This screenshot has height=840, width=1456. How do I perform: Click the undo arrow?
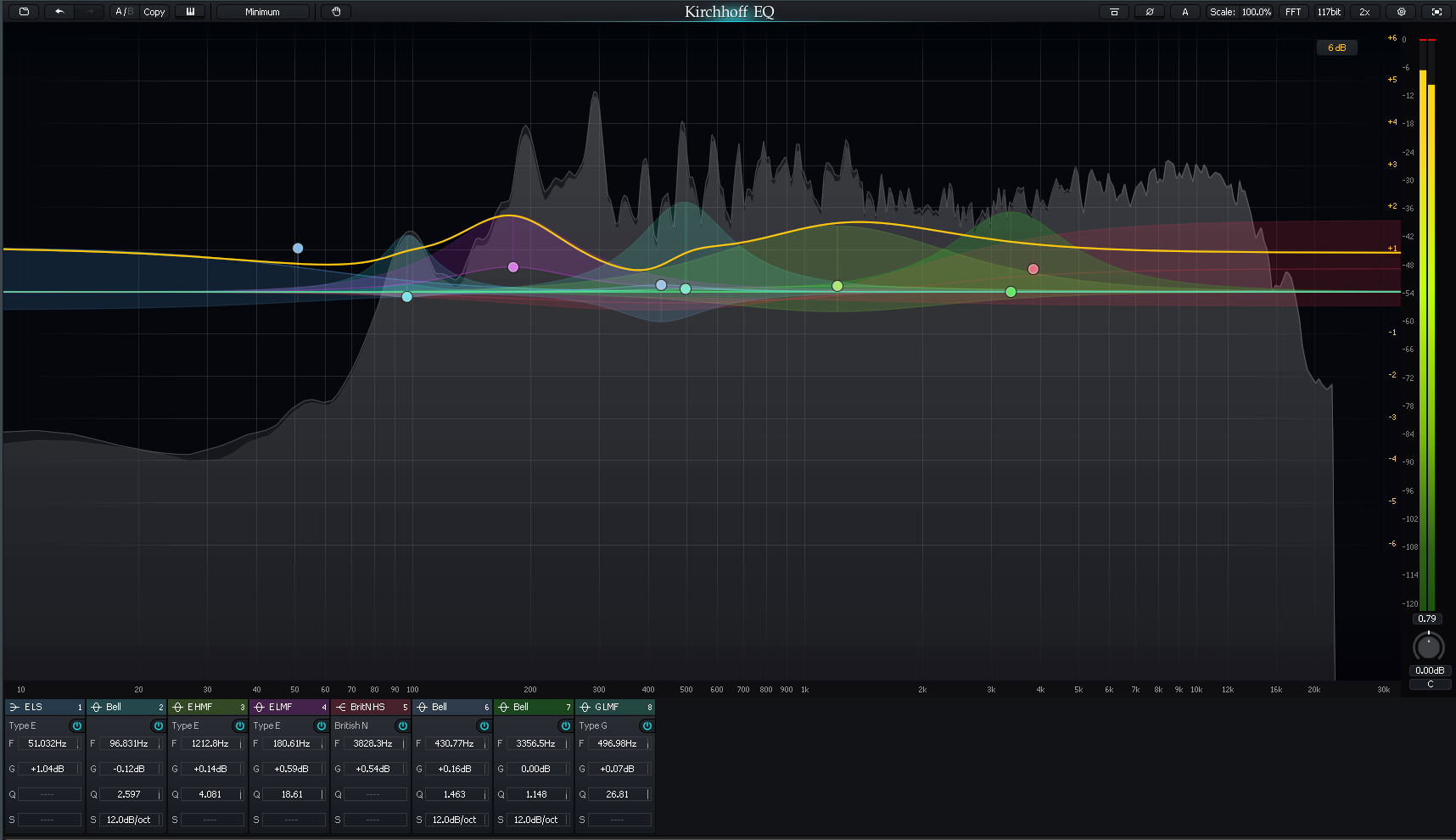59,12
